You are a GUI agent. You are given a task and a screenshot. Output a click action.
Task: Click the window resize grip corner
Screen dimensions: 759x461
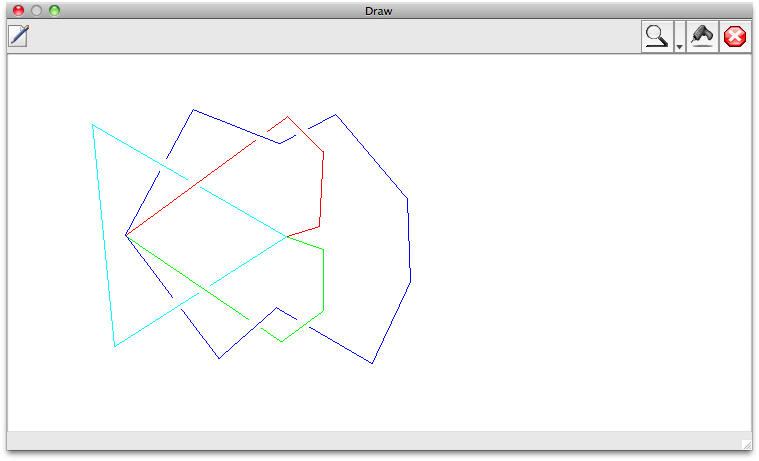tap(746, 445)
